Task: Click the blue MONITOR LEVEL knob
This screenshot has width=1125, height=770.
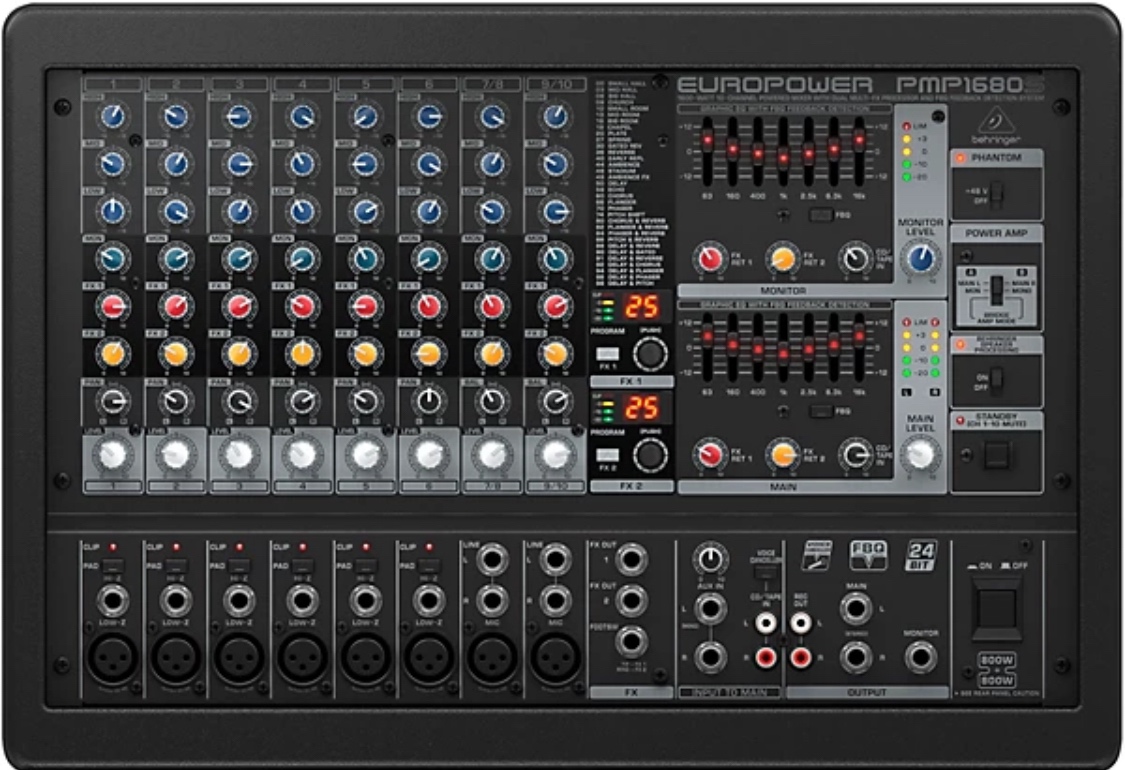Action: point(920,259)
